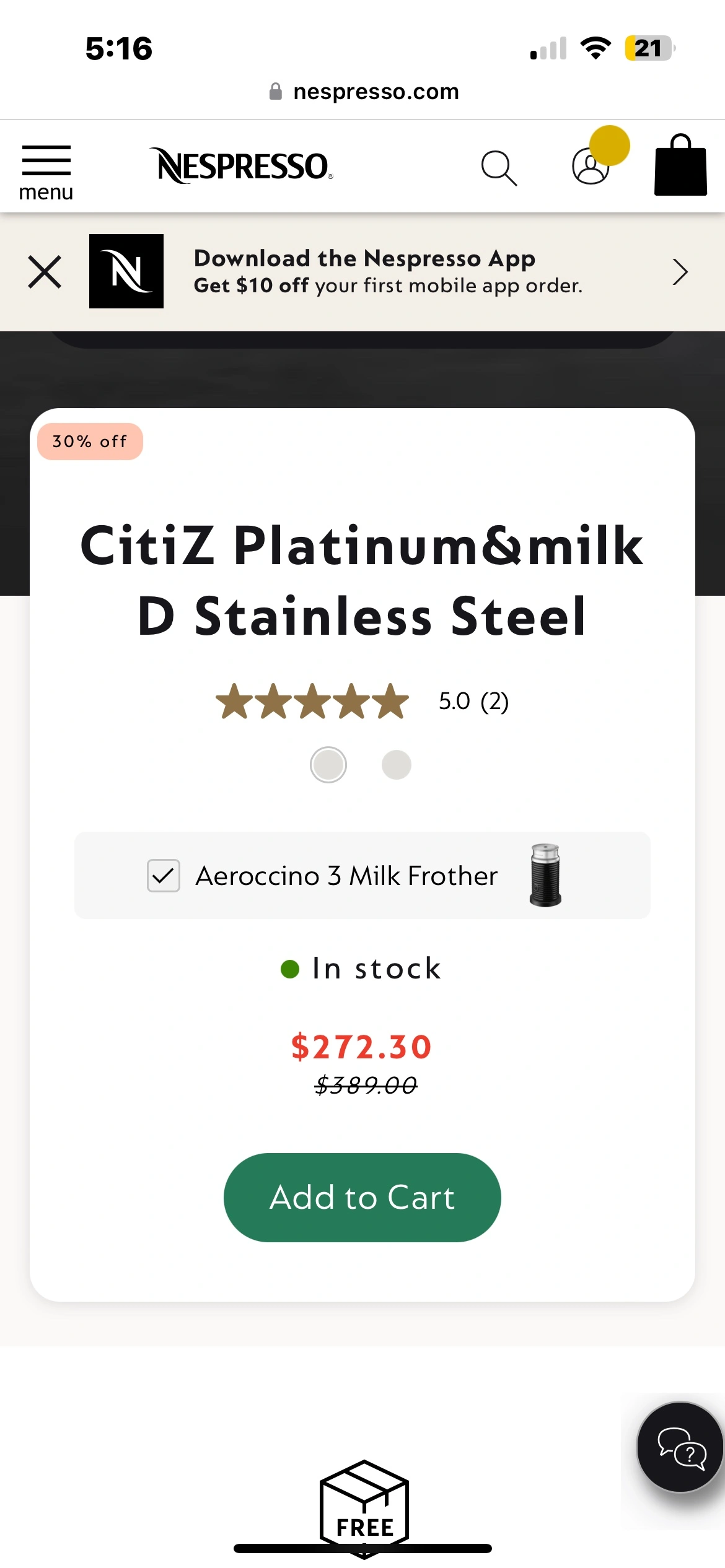Click the 30% off badge

(x=90, y=442)
